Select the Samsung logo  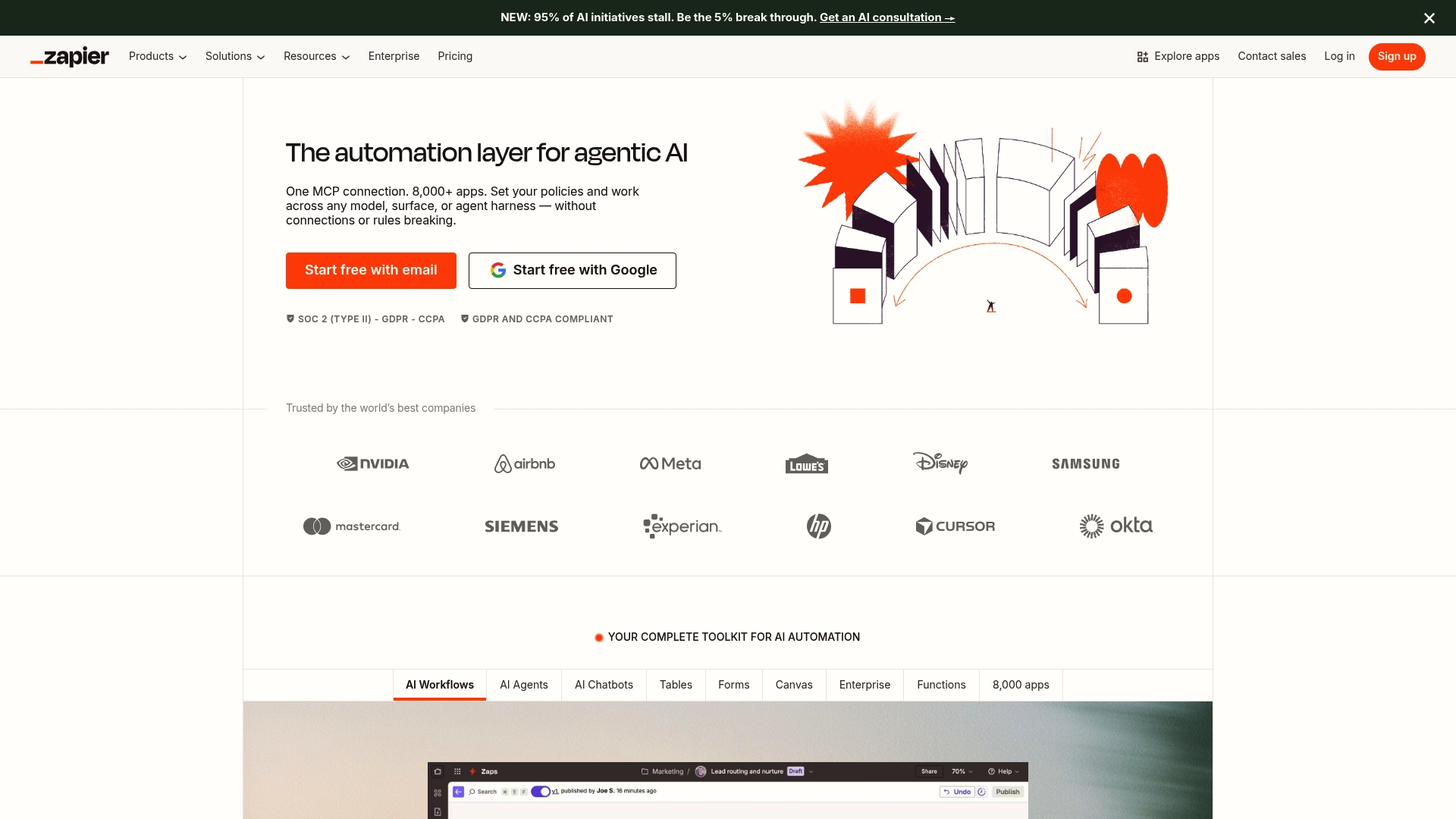click(x=1085, y=463)
